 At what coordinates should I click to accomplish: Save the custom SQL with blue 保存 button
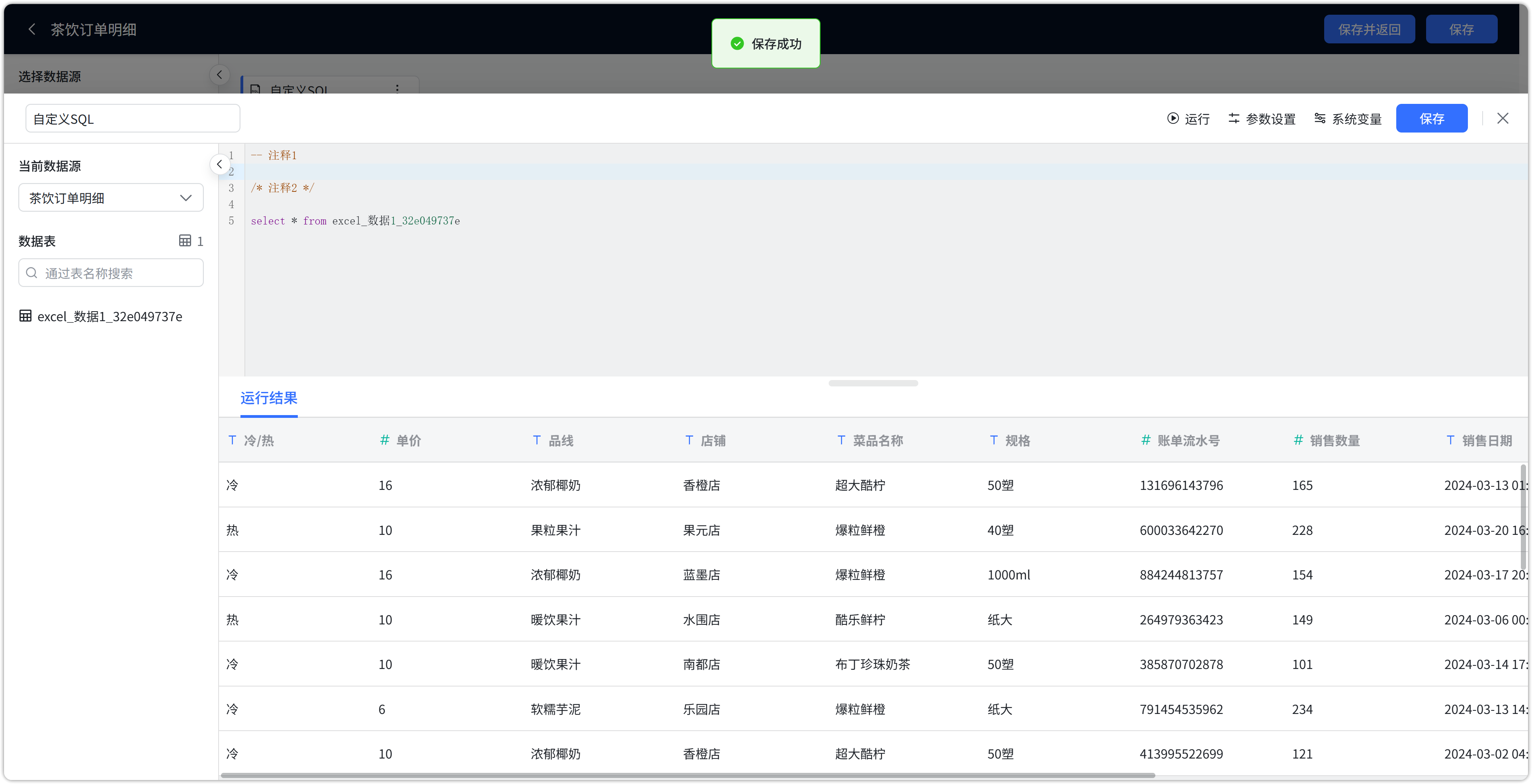pos(1432,118)
